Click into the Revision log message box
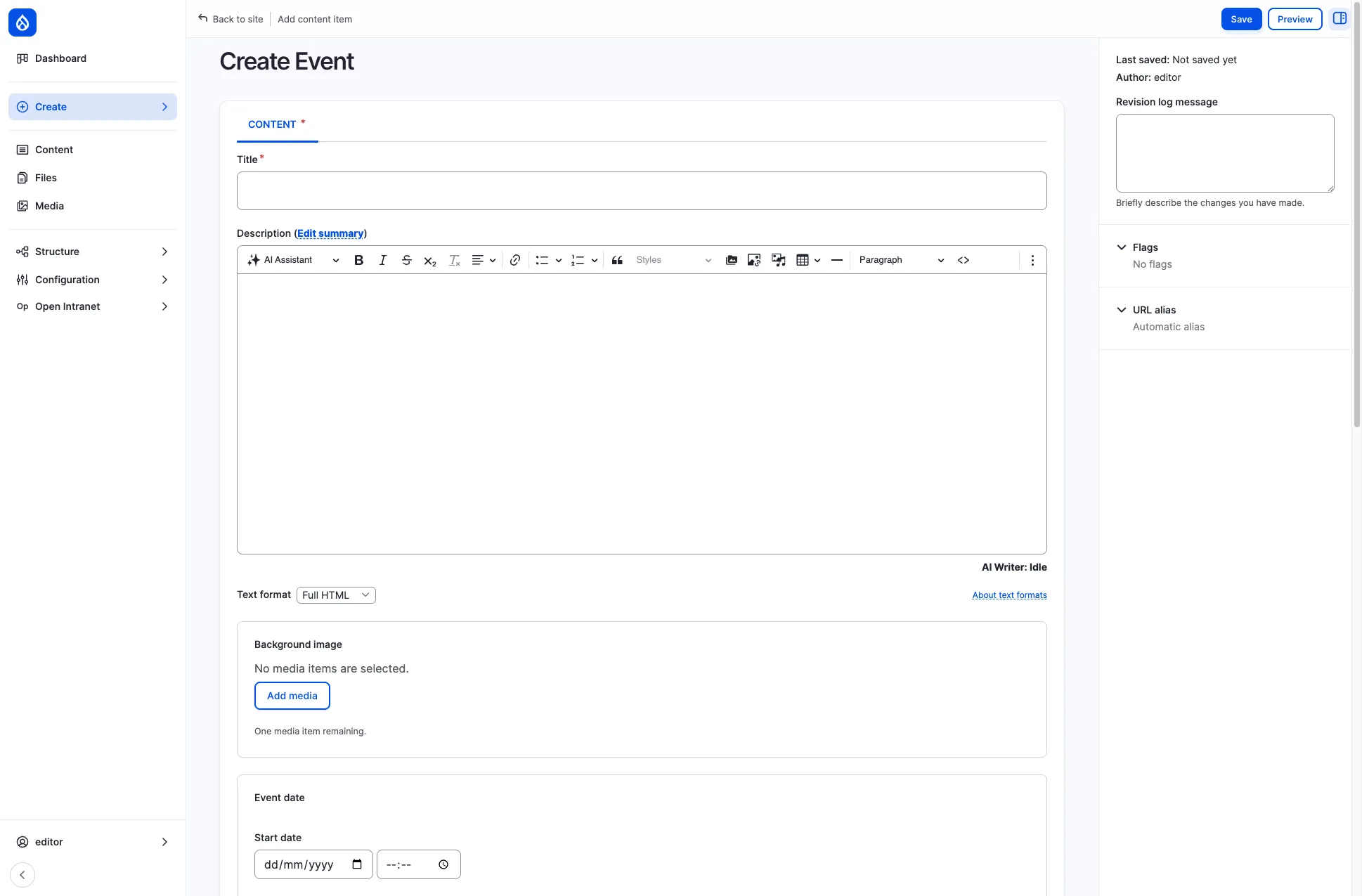 pyautogui.click(x=1225, y=153)
